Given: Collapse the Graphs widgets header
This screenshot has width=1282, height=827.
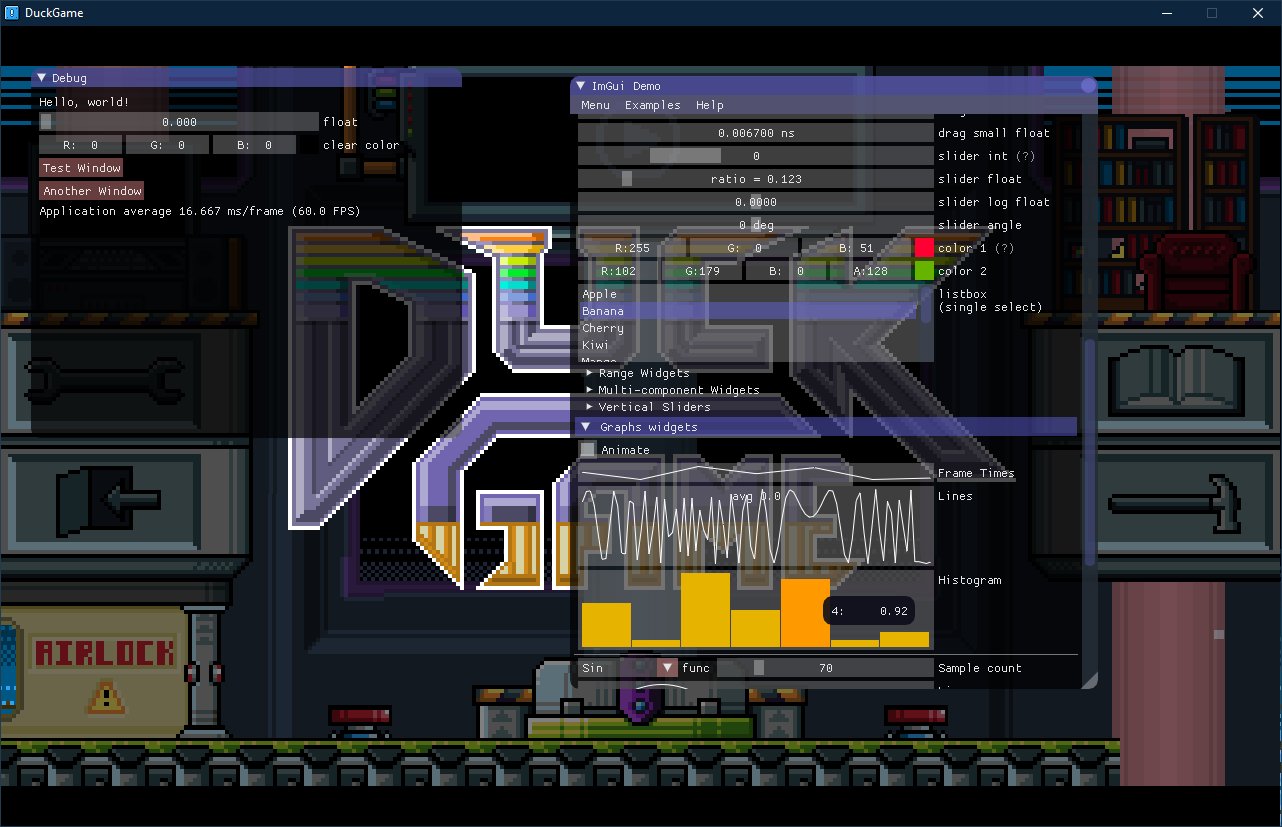Looking at the screenshot, I should tap(828, 427).
